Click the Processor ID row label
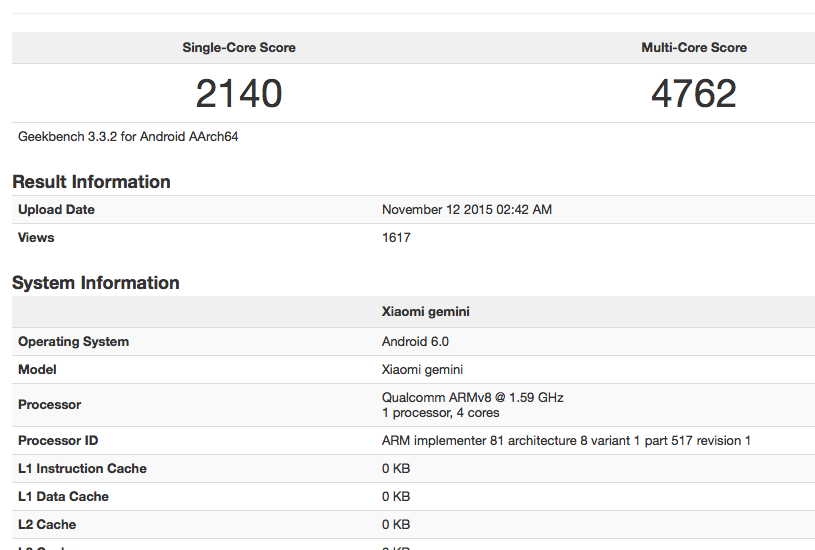This screenshot has width=815, height=550. click(x=58, y=440)
